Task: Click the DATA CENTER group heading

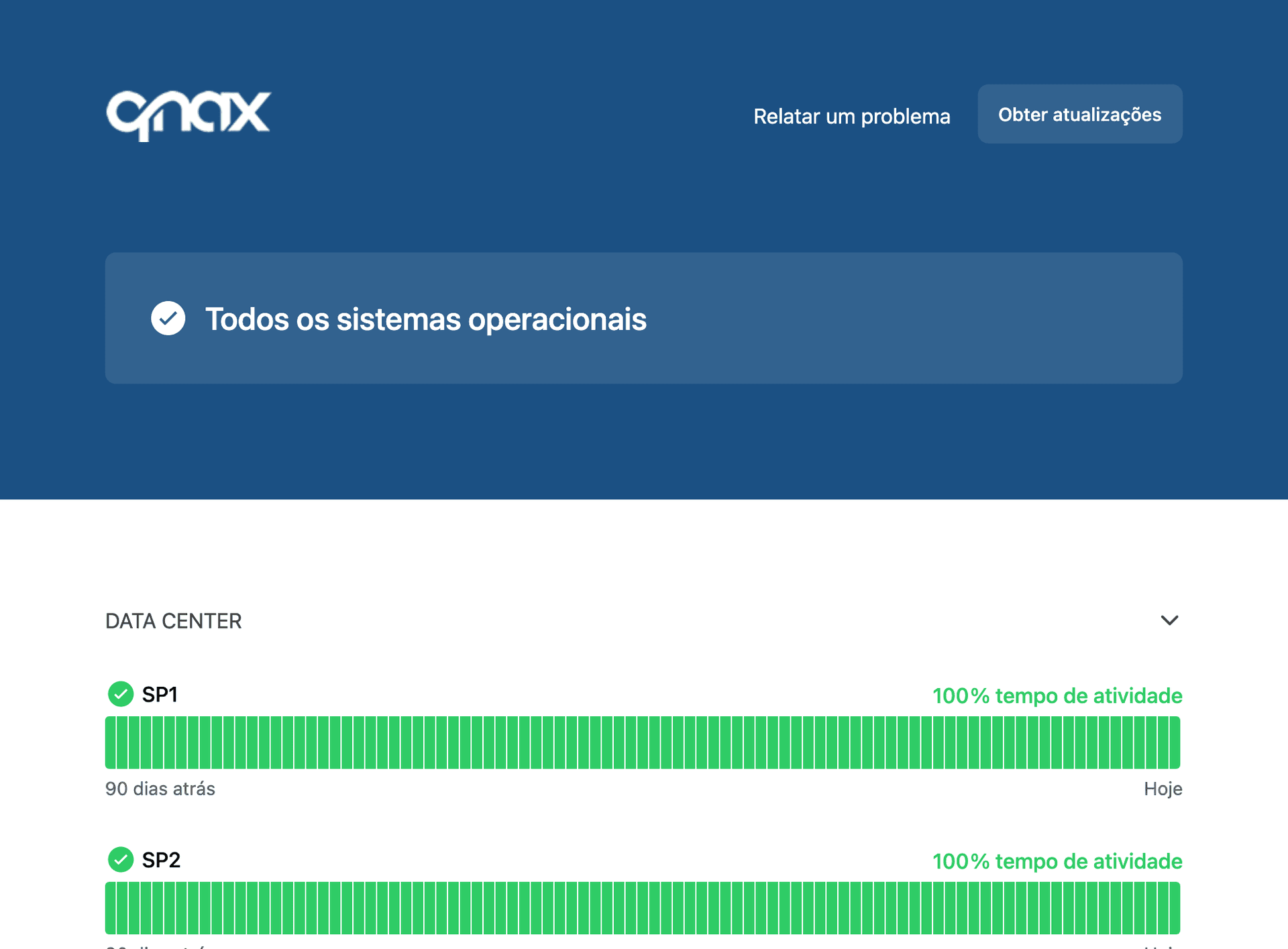Action: pyautogui.click(x=174, y=621)
